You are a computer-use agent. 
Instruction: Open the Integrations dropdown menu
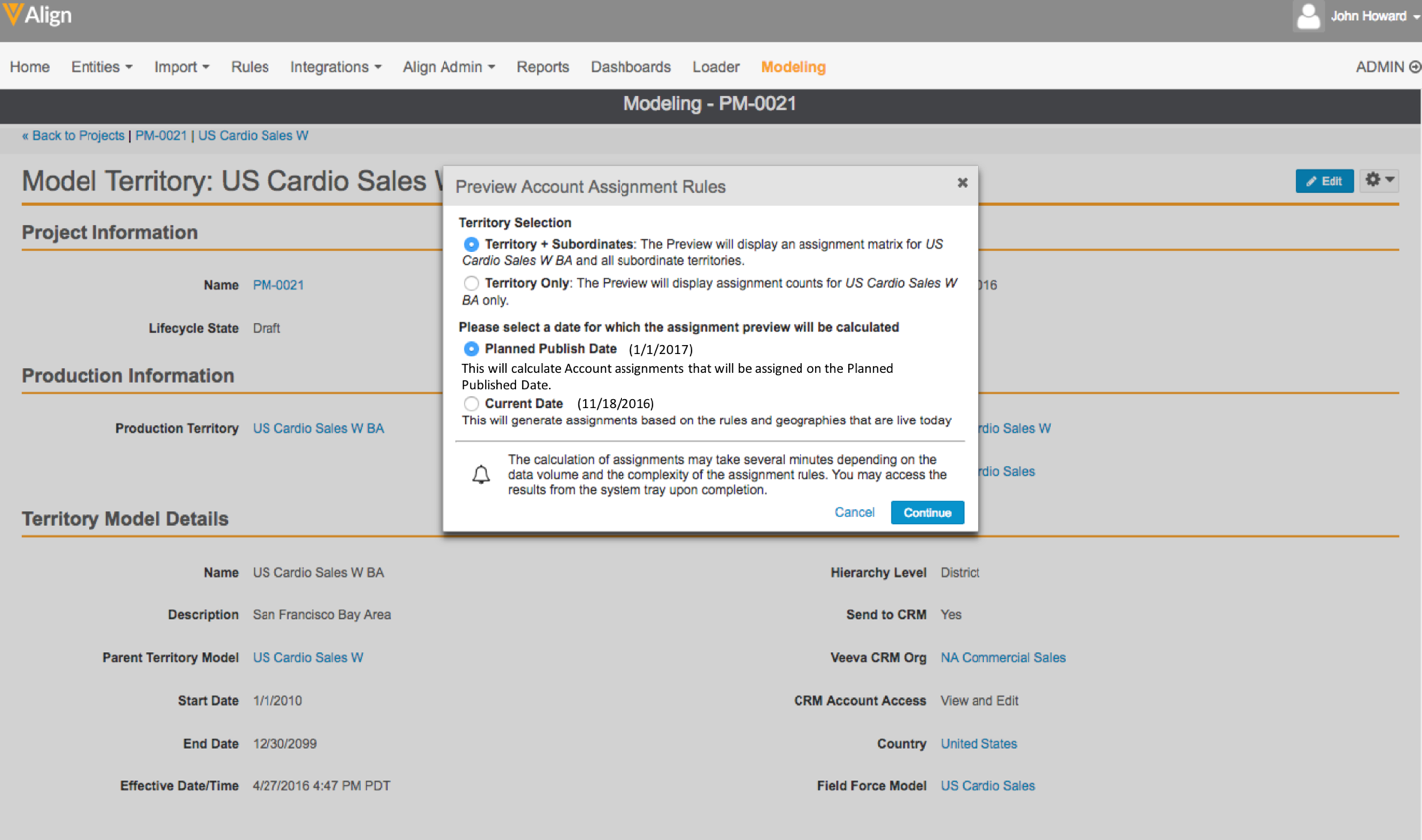(335, 67)
